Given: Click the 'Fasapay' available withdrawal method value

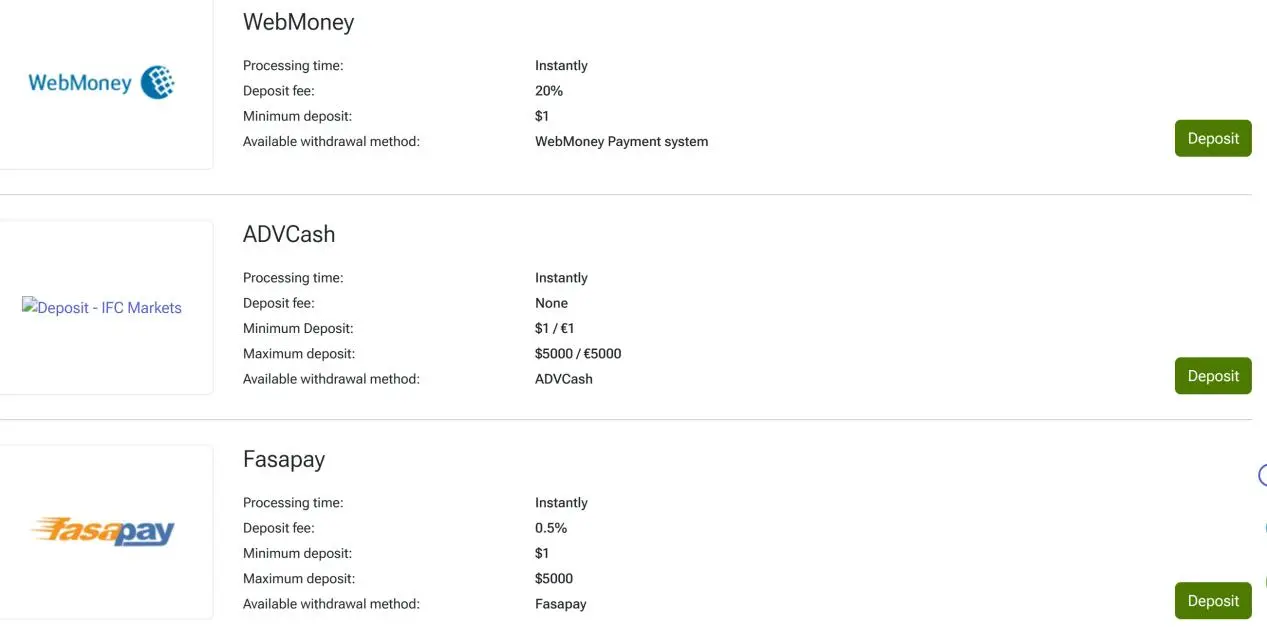Looking at the screenshot, I should pyautogui.click(x=561, y=604).
